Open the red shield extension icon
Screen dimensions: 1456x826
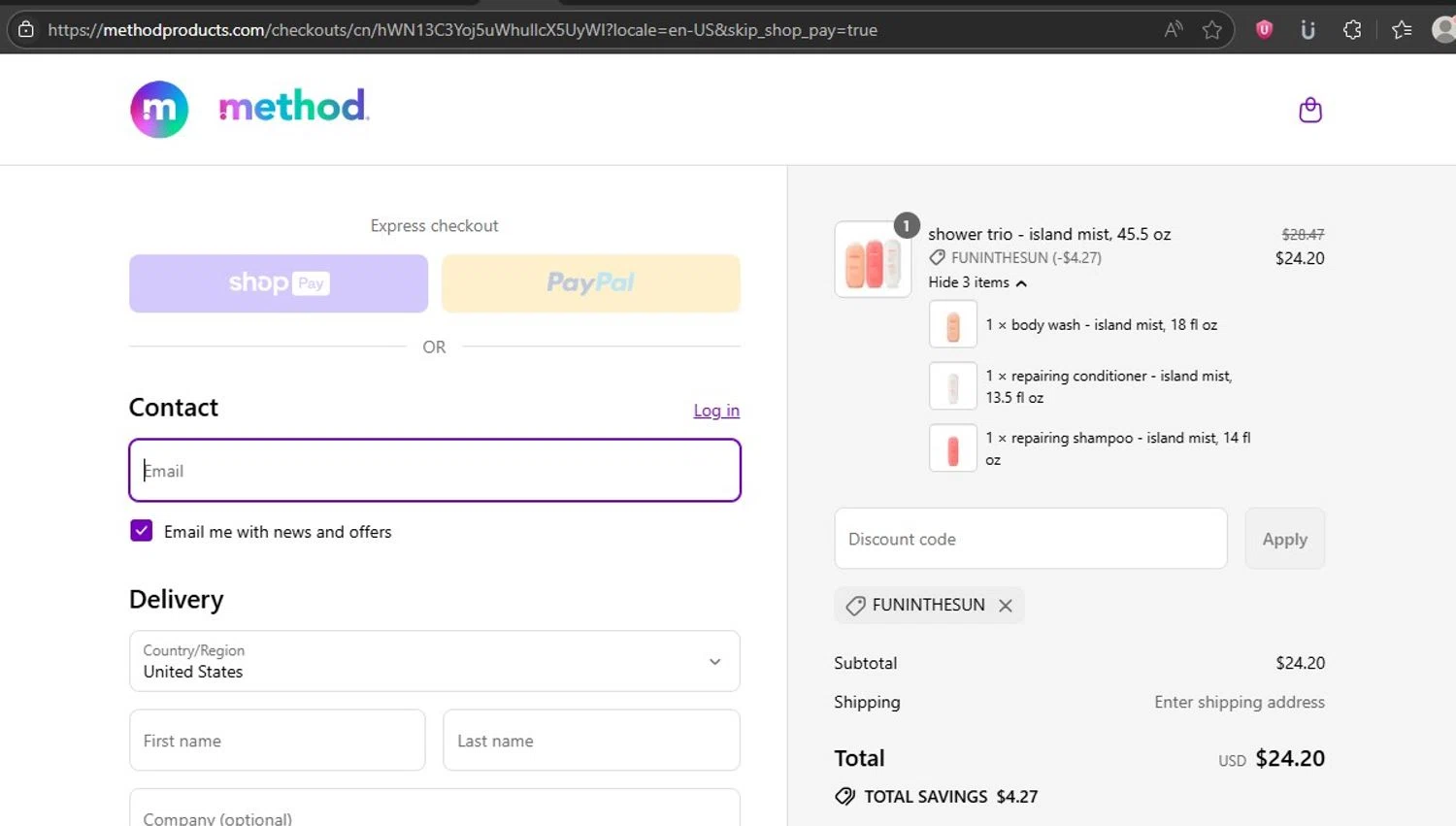point(1264,30)
